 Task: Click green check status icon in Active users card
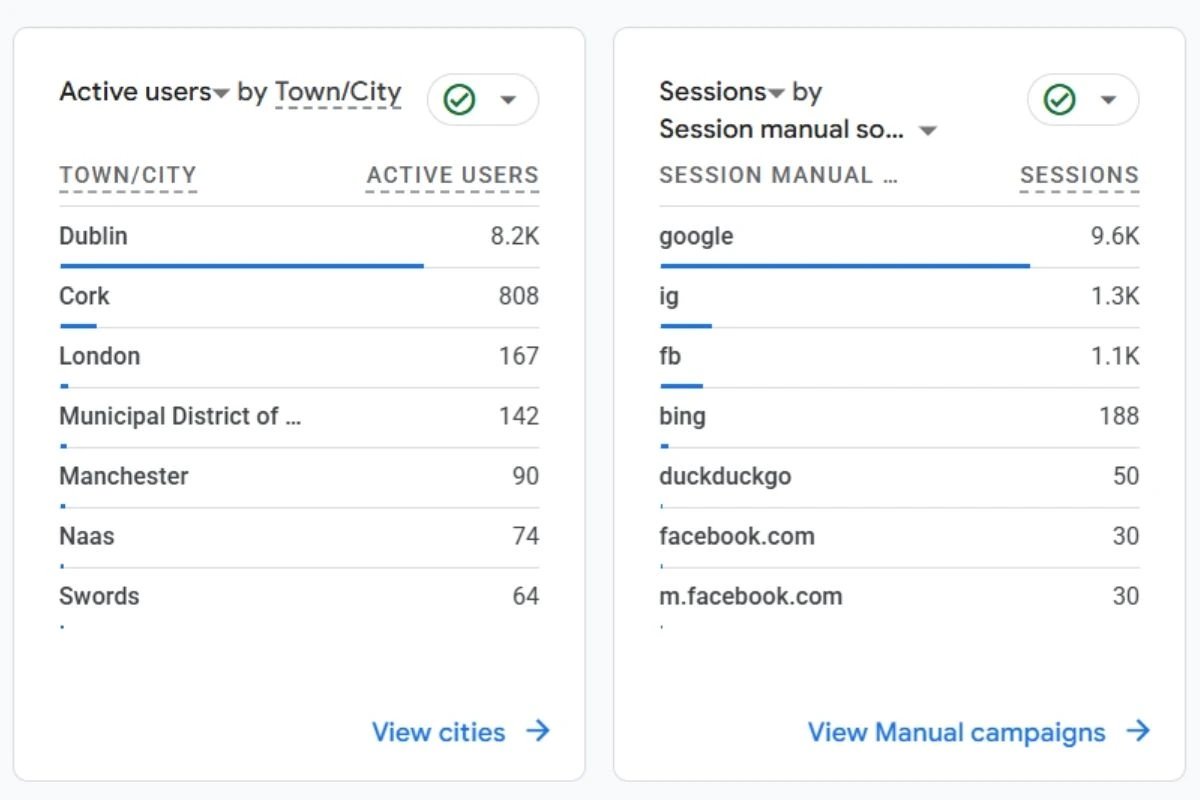pos(460,99)
